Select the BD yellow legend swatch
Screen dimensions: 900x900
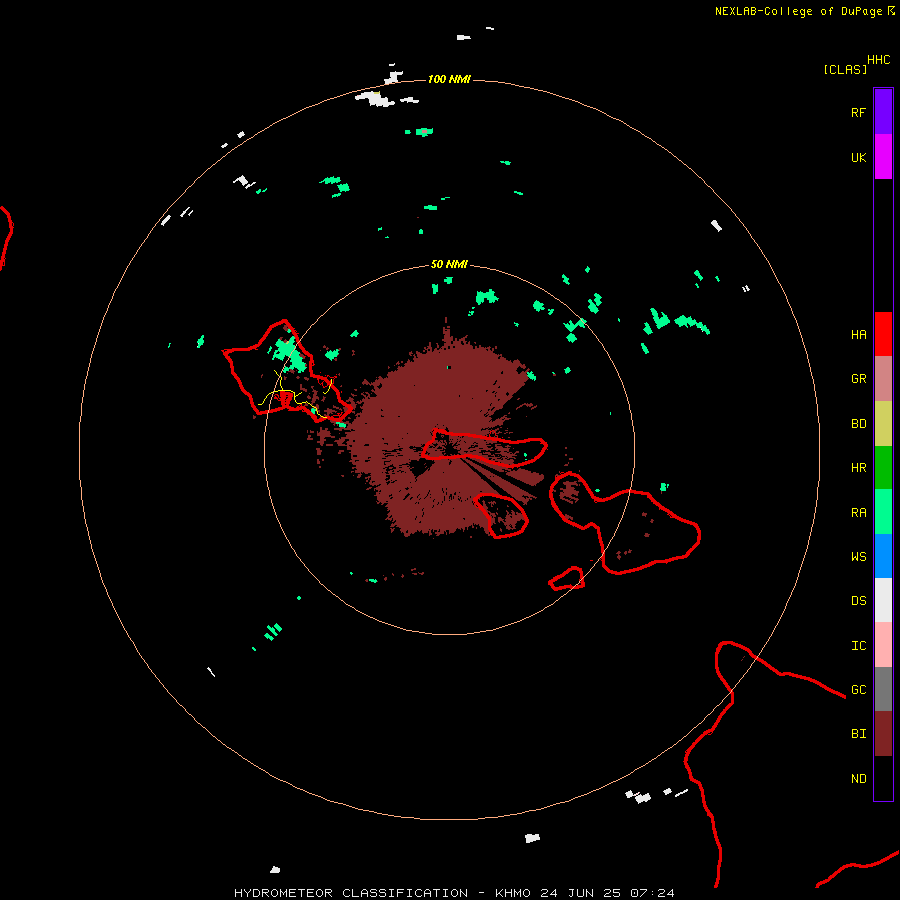point(883,424)
